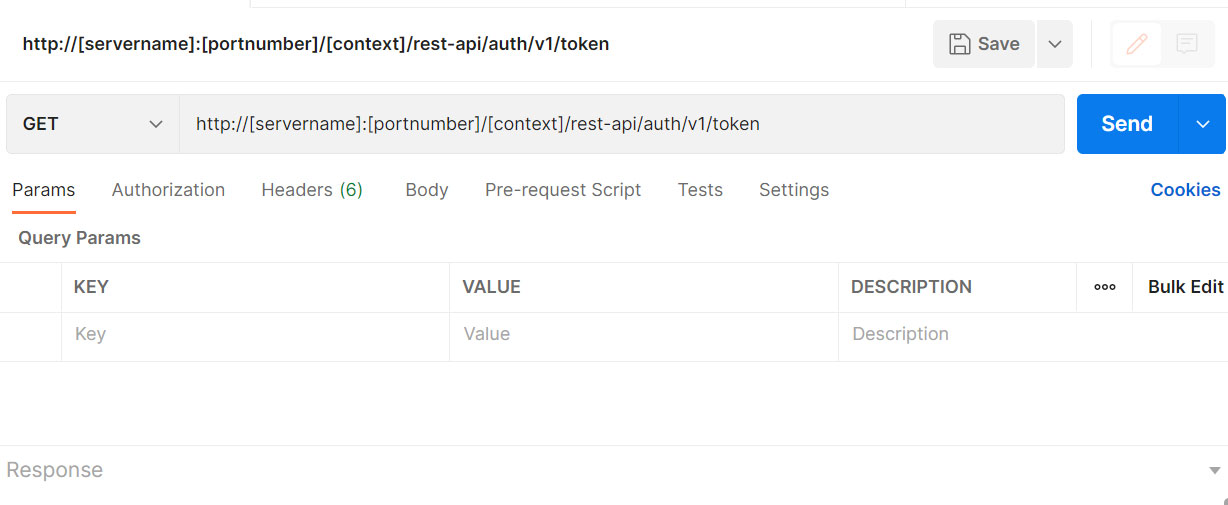Go to the Tests tab

pyautogui.click(x=700, y=190)
